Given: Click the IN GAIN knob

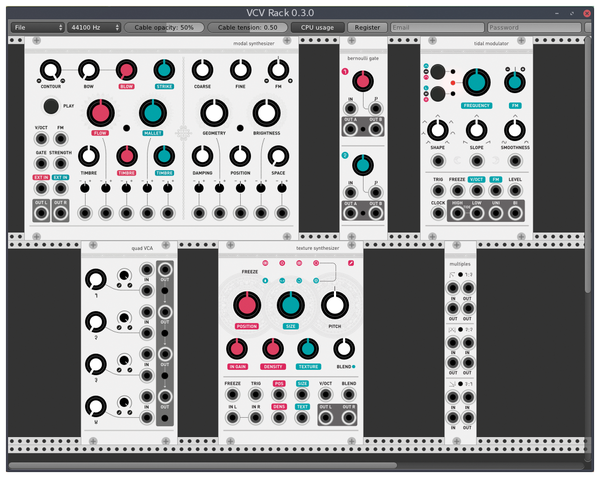Looking at the screenshot, I should [237, 349].
